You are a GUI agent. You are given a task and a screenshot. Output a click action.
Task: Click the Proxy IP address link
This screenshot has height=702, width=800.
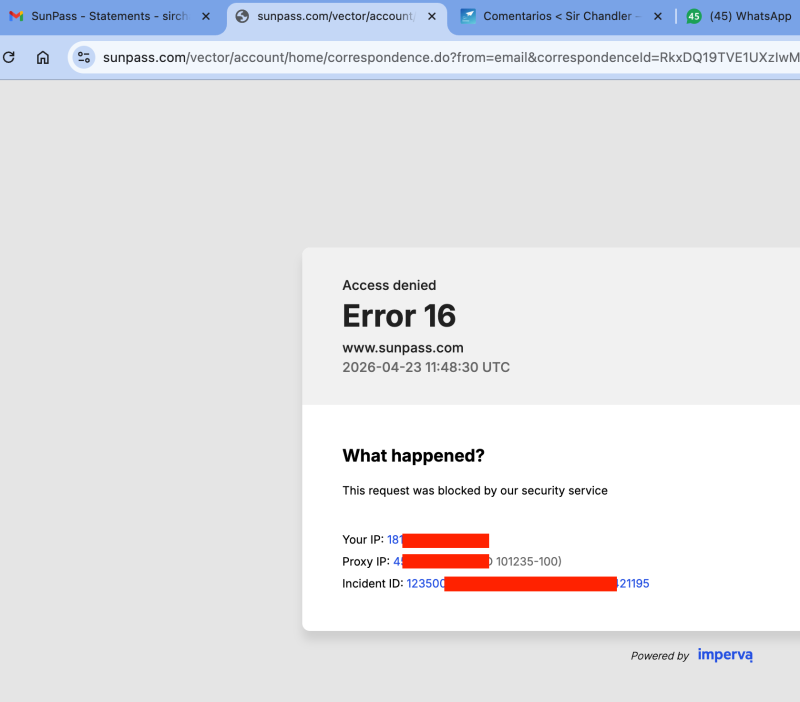pyautogui.click(x=398, y=561)
